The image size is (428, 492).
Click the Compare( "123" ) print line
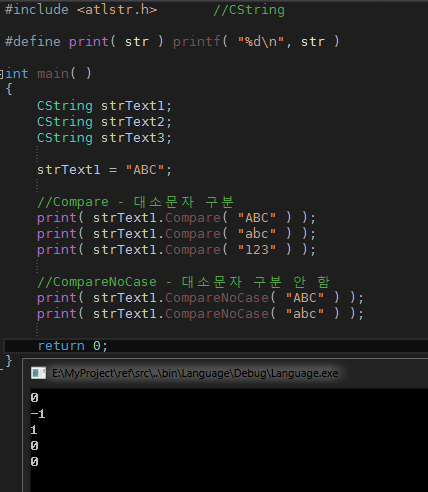point(176,250)
